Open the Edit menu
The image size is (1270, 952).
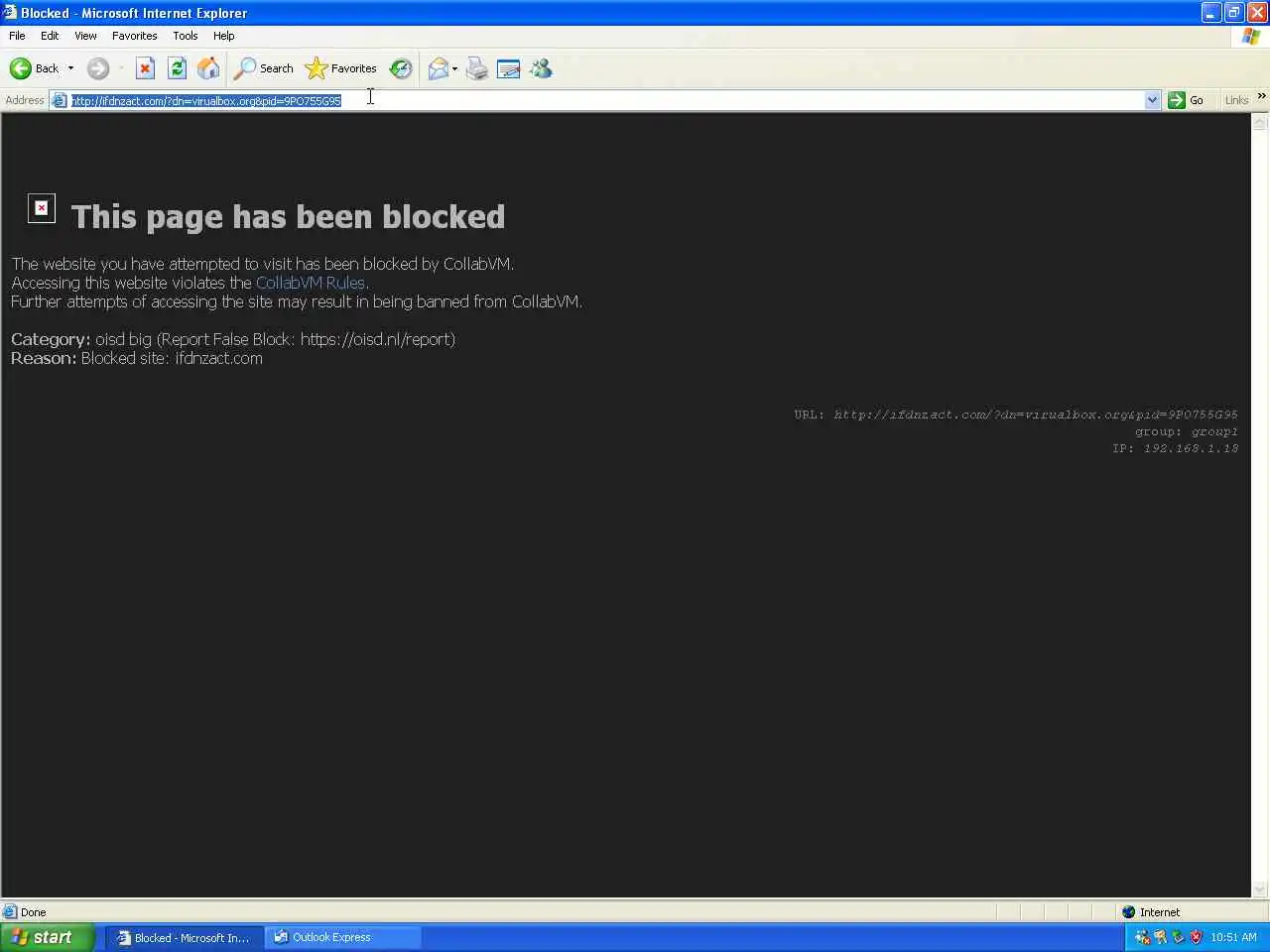click(50, 36)
